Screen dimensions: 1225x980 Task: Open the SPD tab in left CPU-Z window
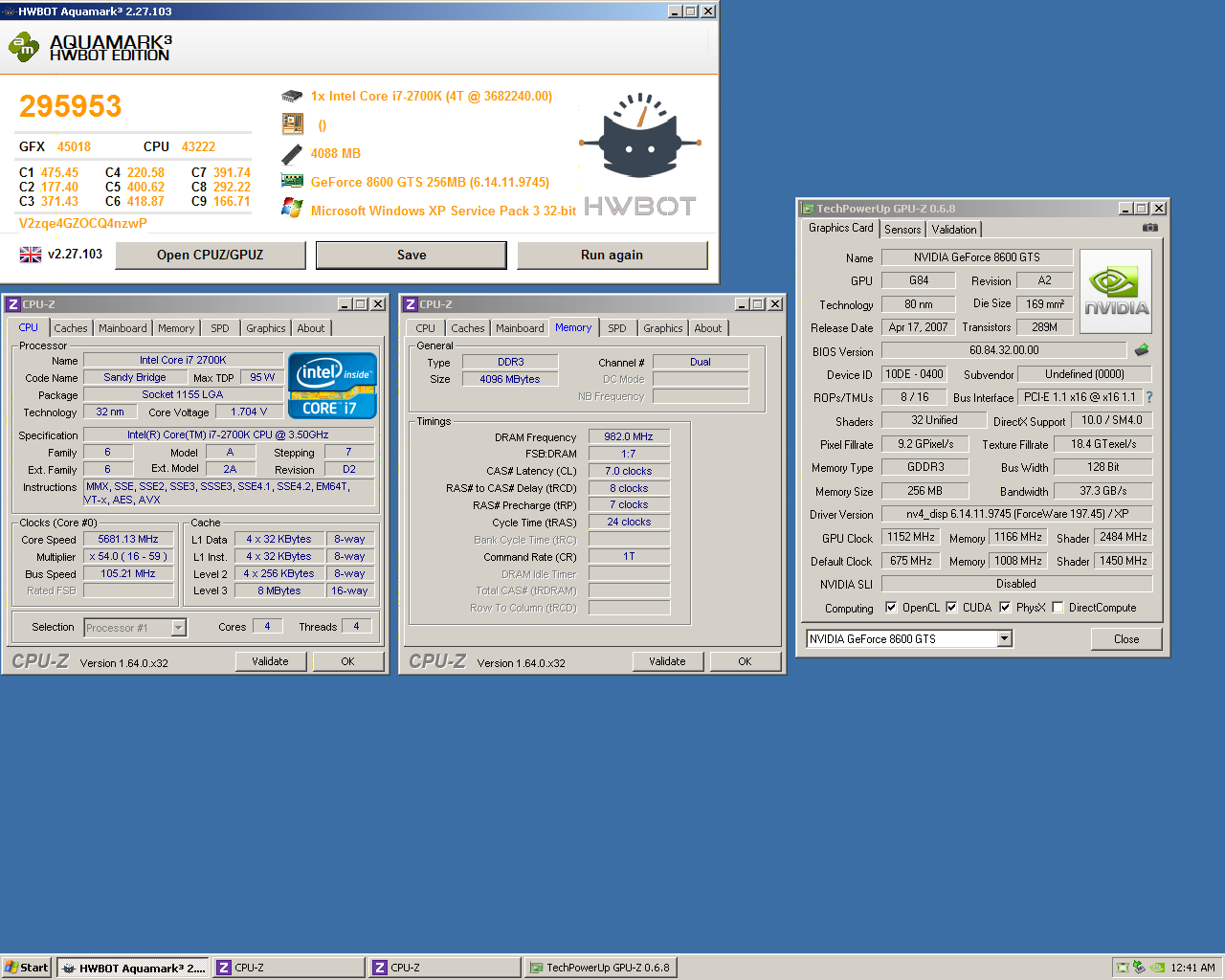tap(220, 328)
